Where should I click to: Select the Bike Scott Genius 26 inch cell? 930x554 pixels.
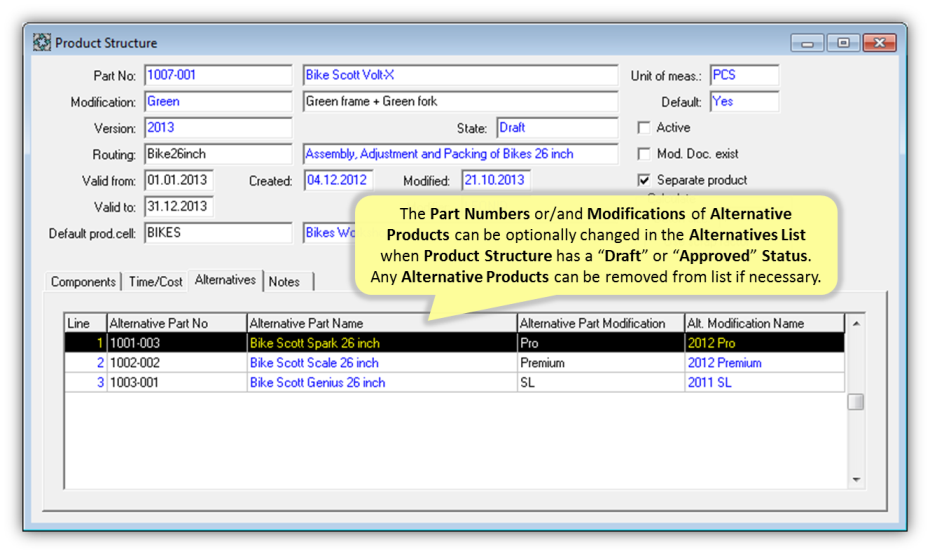point(382,383)
